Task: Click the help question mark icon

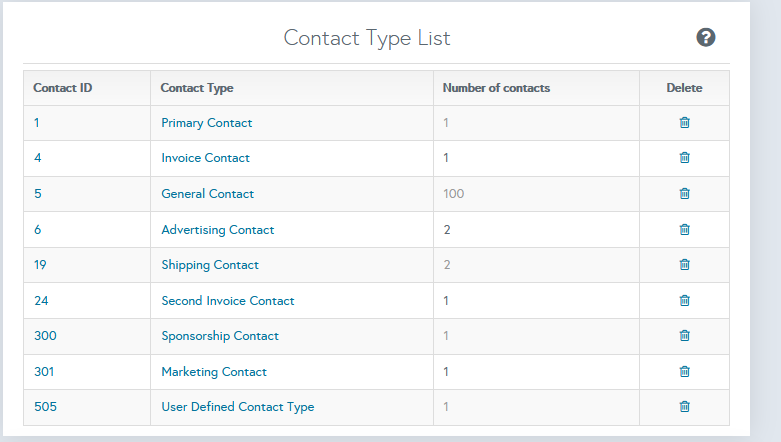Action: (x=706, y=38)
